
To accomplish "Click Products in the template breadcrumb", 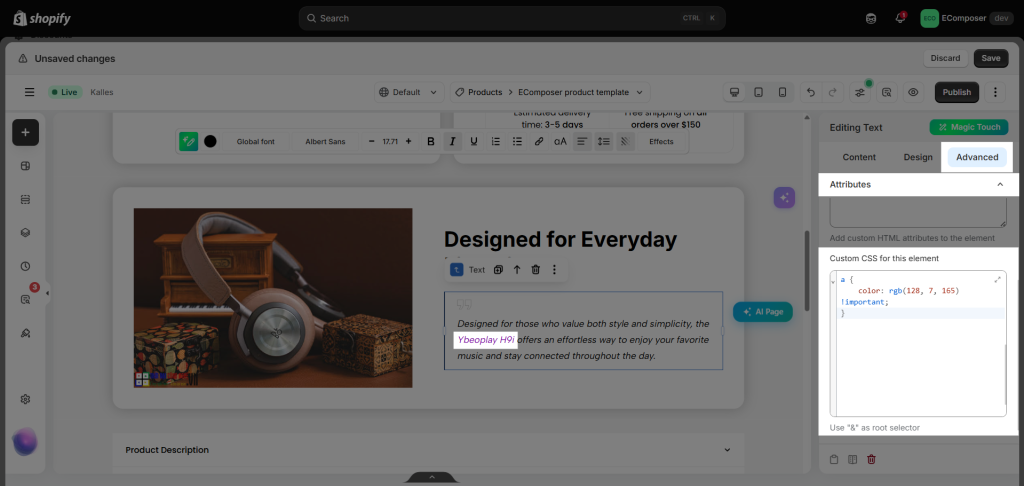I will (485, 92).
